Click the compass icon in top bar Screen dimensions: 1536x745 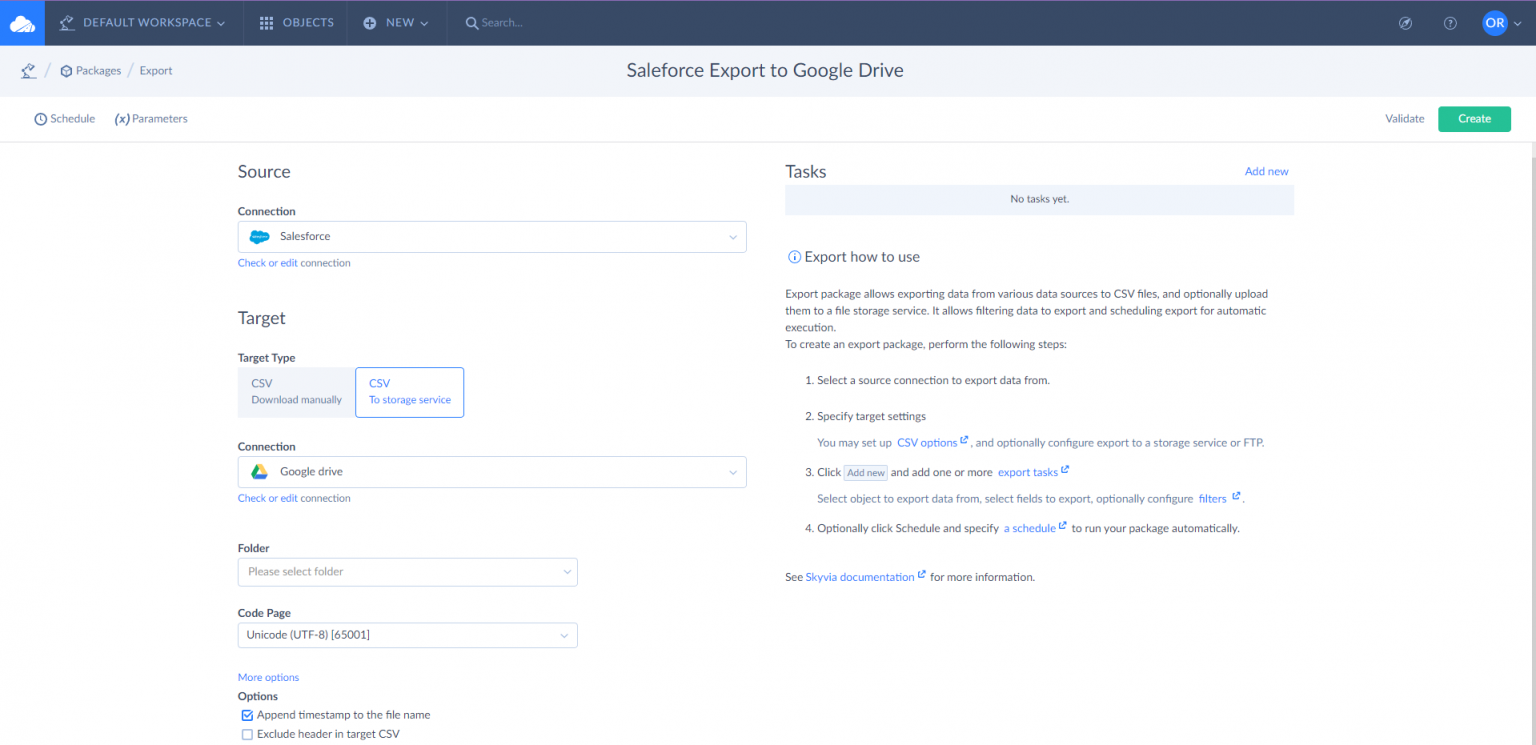1405,23
